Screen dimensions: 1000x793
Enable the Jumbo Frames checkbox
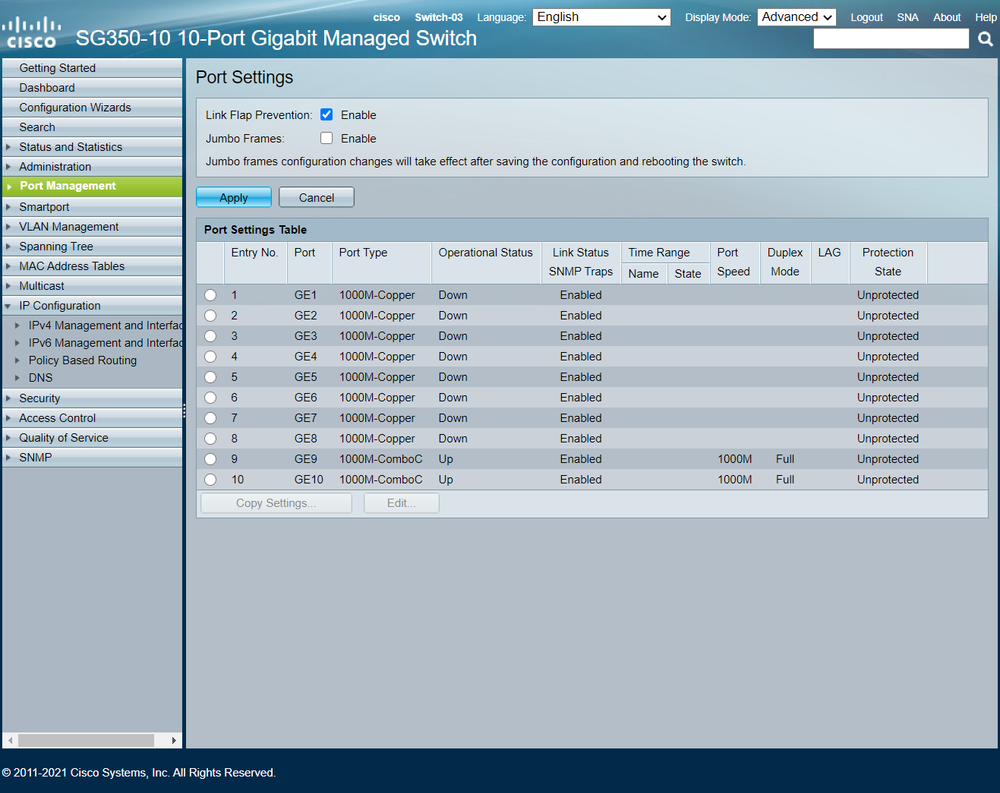[327, 138]
